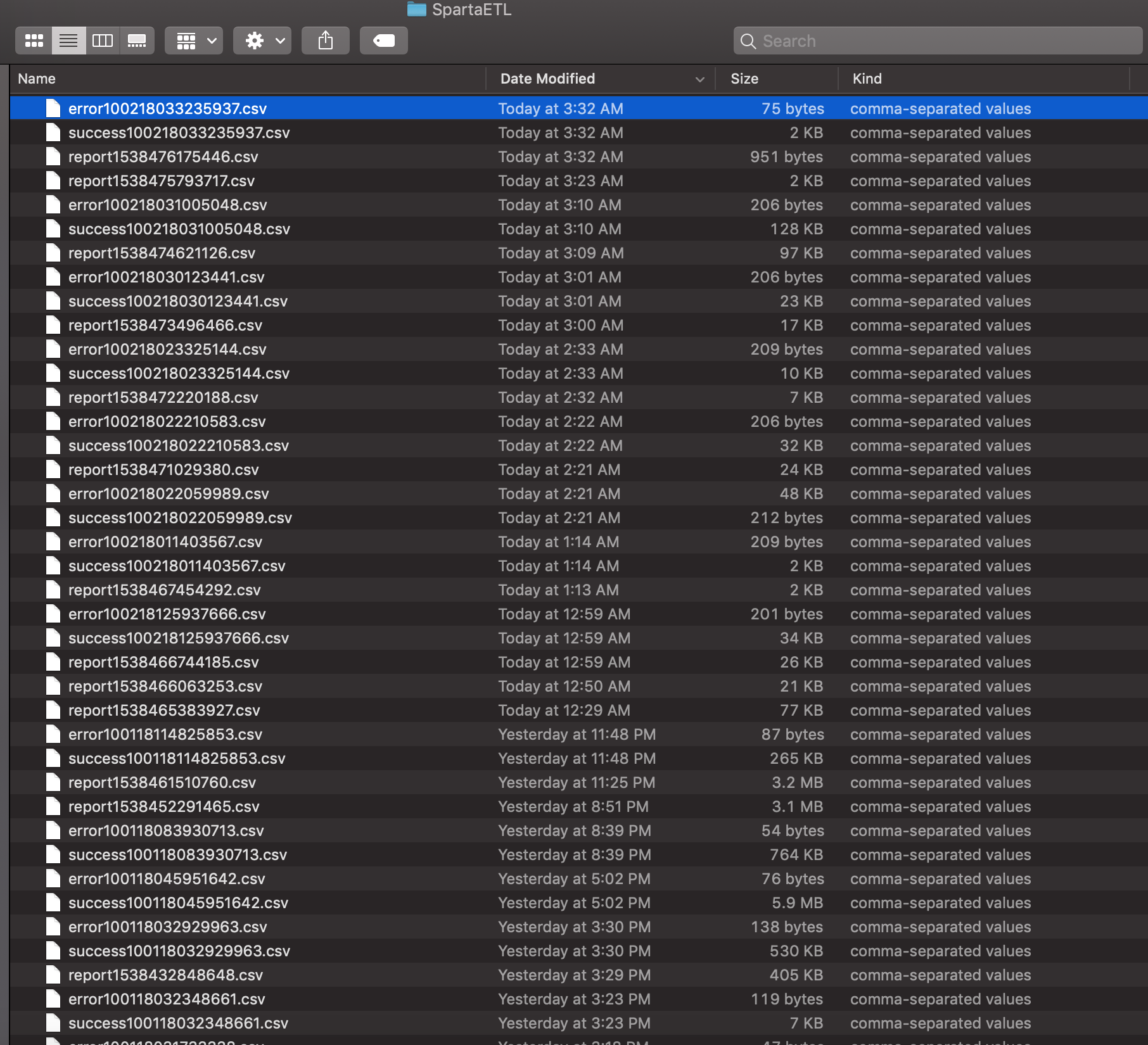Select file success100218011403567.csv
The image size is (1148, 1045).
pyautogui.click(x=579, y=566)
